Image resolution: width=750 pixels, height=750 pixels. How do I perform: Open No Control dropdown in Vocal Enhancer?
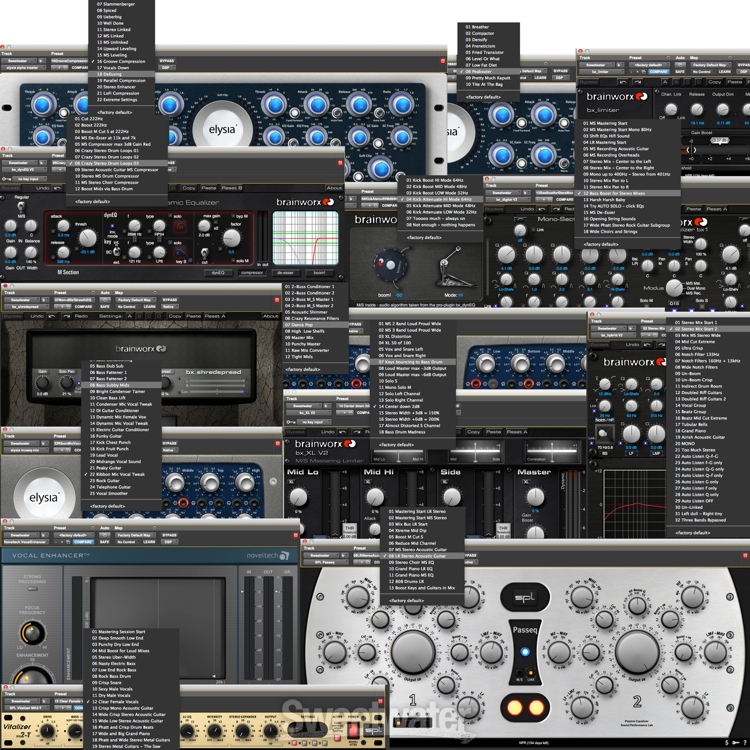tap(126, 542)
